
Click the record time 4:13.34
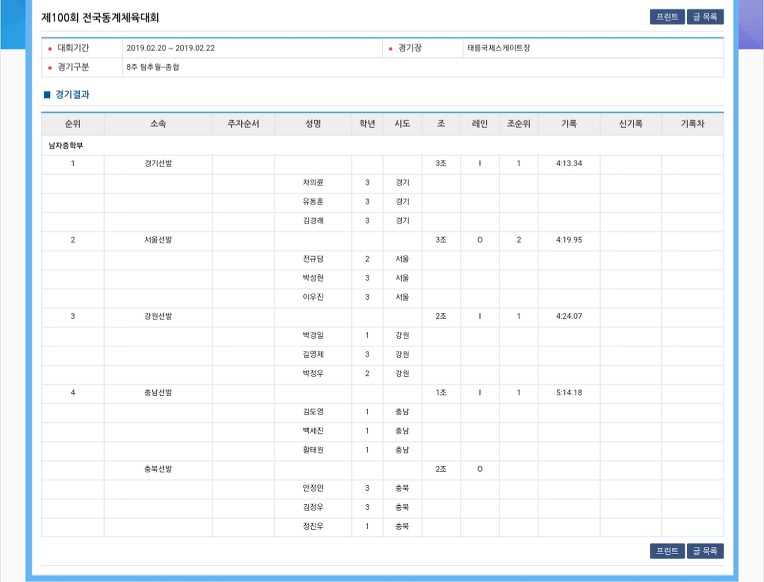tap(569, 163)
